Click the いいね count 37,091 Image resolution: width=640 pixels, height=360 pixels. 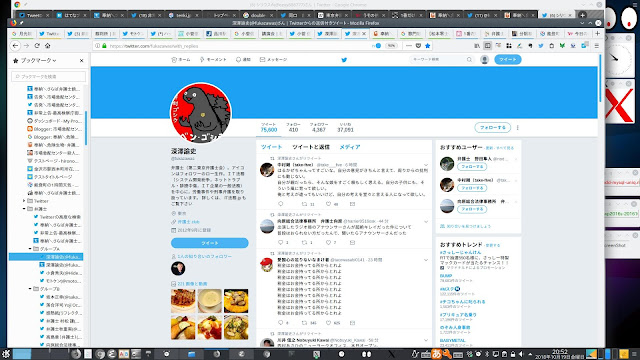[345, 127]
